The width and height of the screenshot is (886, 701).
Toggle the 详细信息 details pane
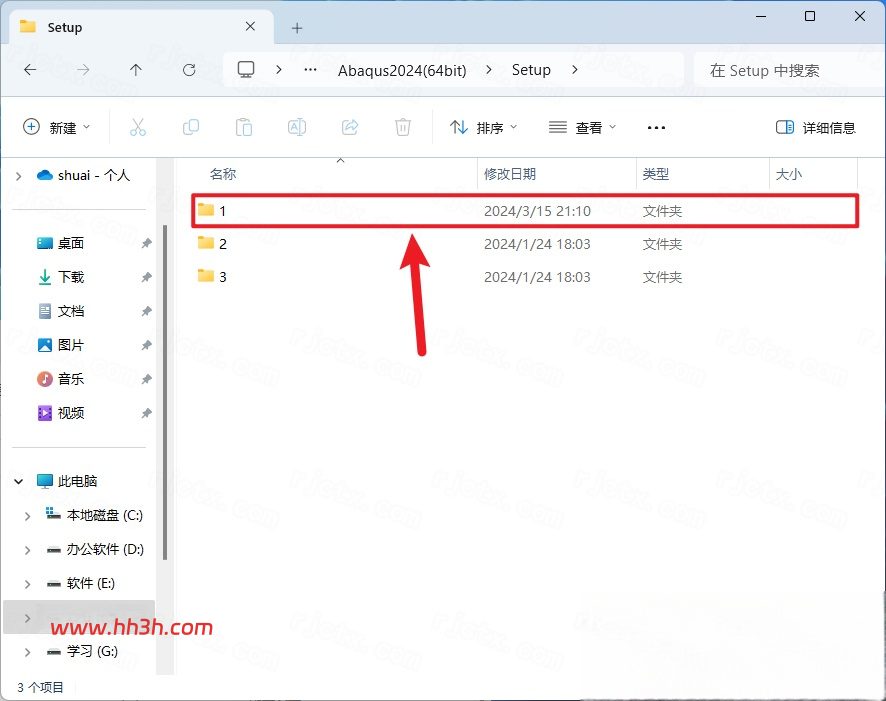pyautogui.click(x=816, y=128)
